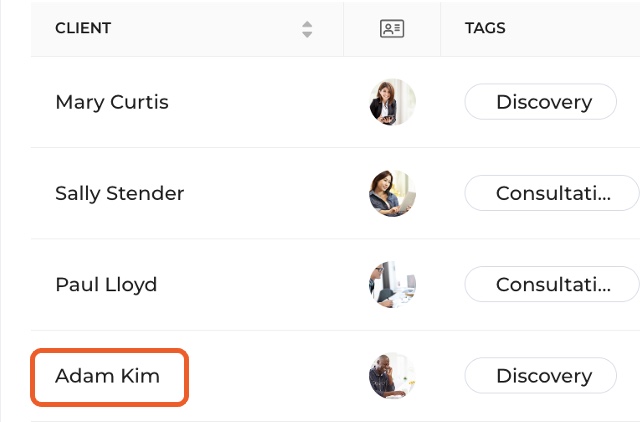Click Sally Stender's Consultati... tag
Screen dimensions: 640x422
click(x=552, y=193)
